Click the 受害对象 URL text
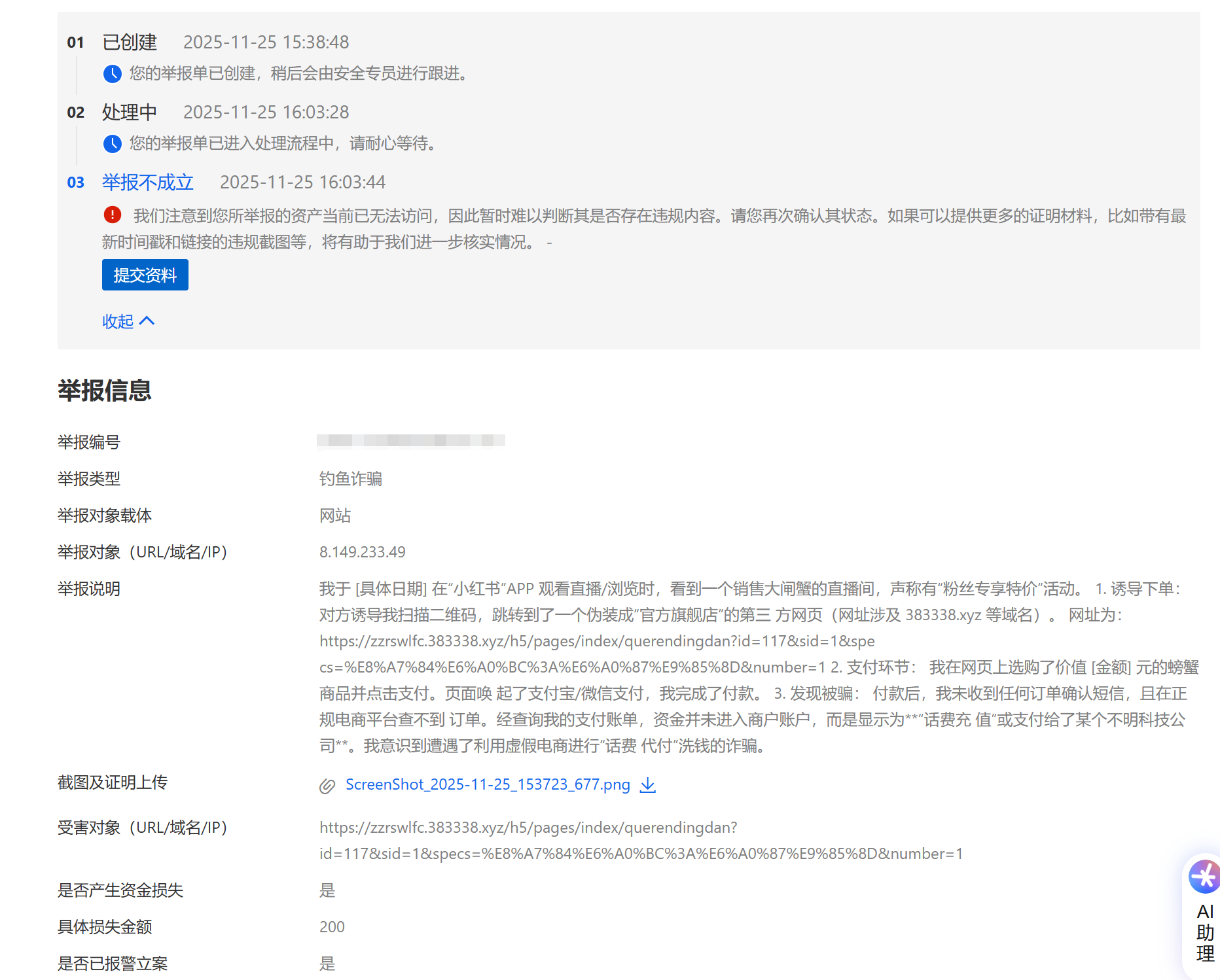This screenshot has height=980, width=1220. [640, 841]
